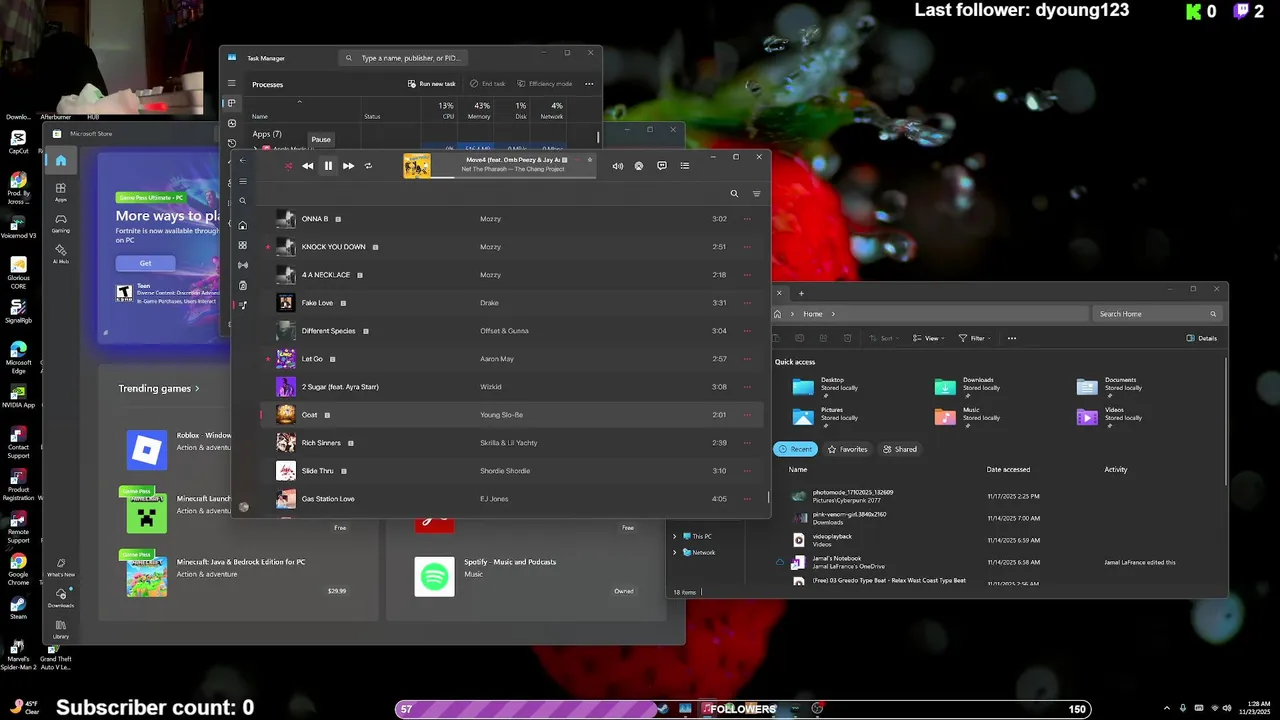1280x720 pixels.
Task: Click the now-playing progress bar in Apple Music
Action: click(x=514, y=177)
